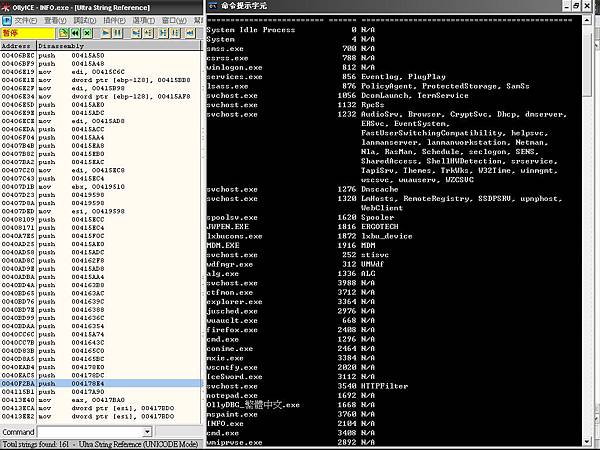600x450 pixels.
Task: Click inside the Command input field
Action: pos(91,432)
